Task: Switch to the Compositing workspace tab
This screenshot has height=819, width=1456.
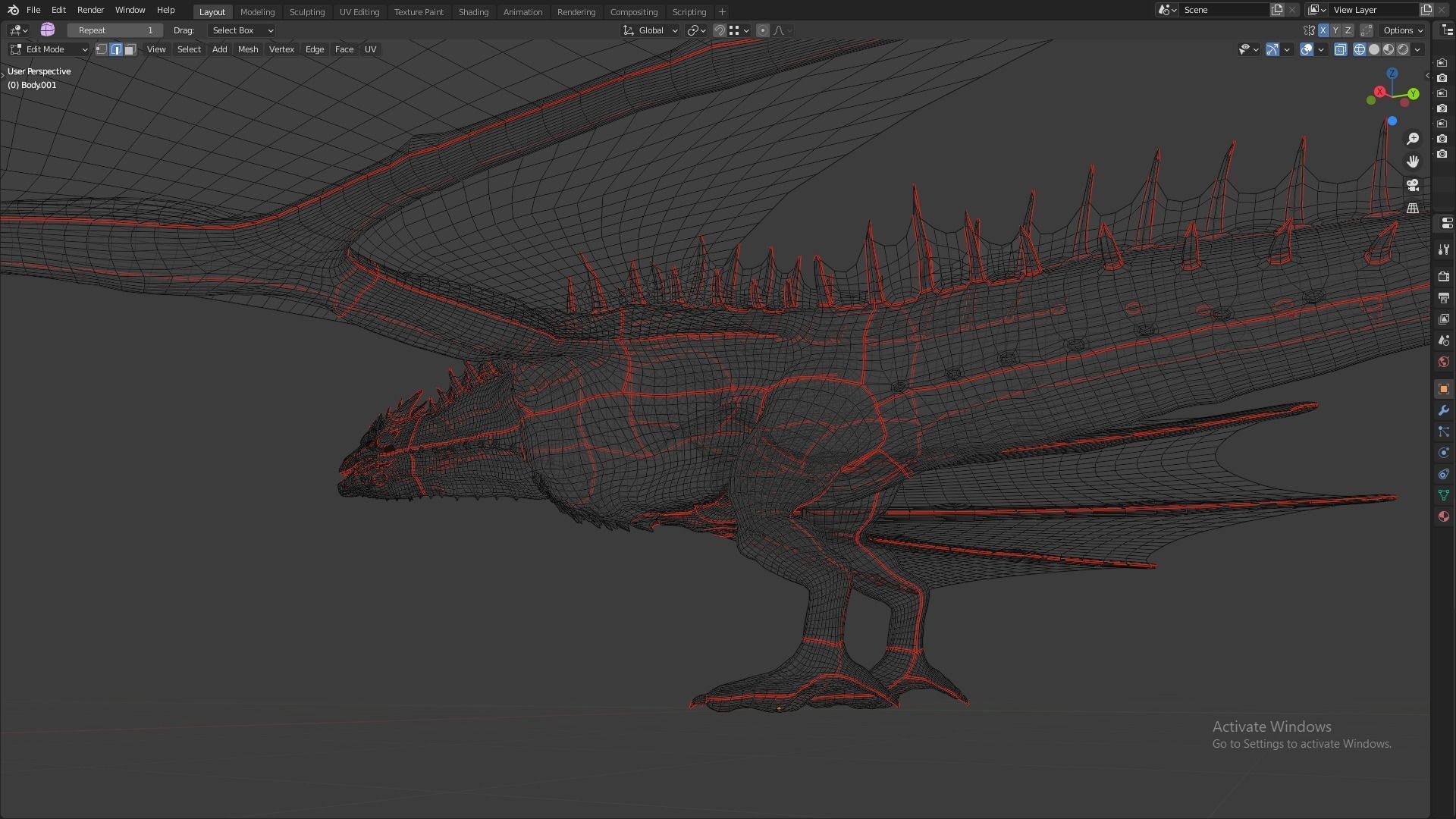Action: click(634, 12)
